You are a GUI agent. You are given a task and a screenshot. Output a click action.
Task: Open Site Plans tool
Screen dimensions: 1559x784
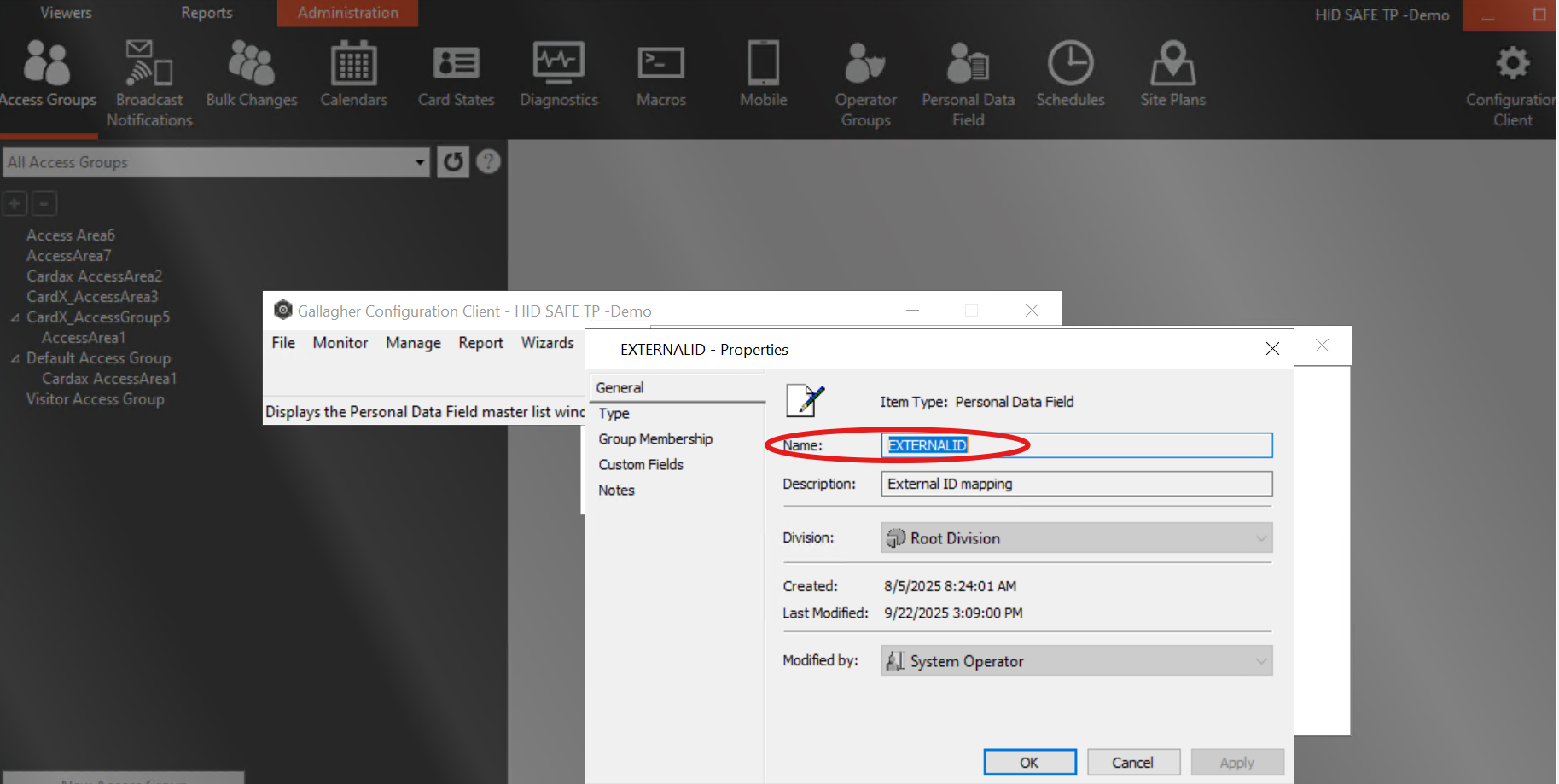pos(1173,75)
